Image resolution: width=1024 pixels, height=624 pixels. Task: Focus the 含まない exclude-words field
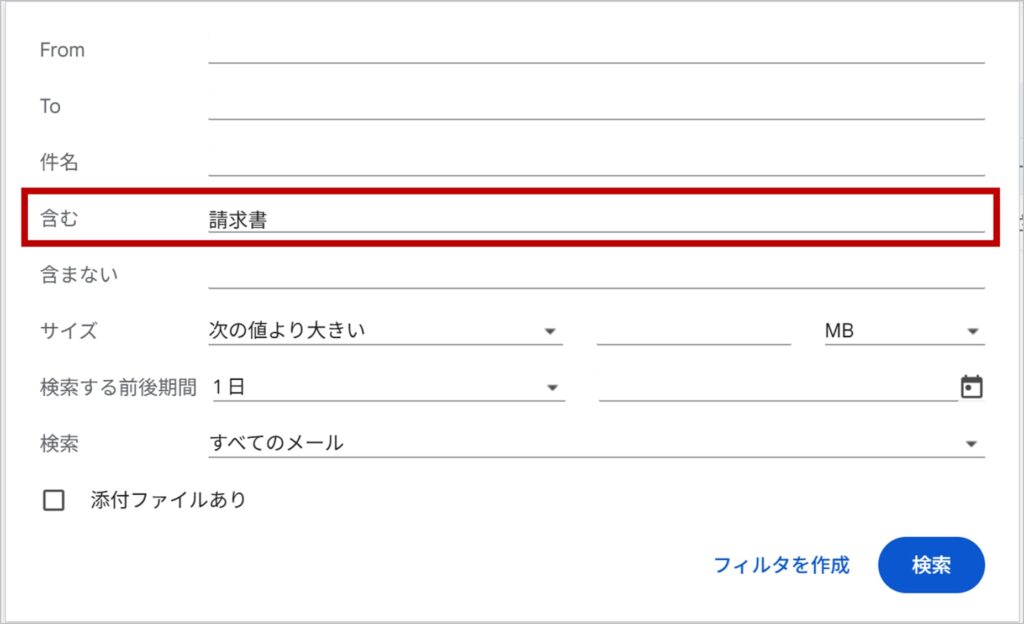(596, 274)
